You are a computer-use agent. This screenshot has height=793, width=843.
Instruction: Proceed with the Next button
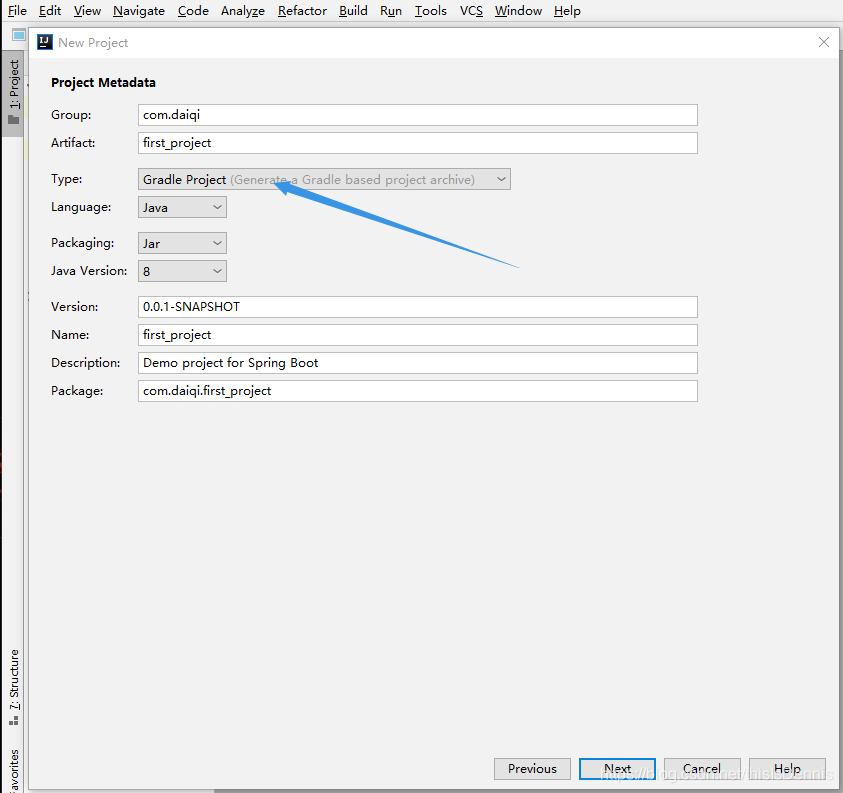click(617, 769)
